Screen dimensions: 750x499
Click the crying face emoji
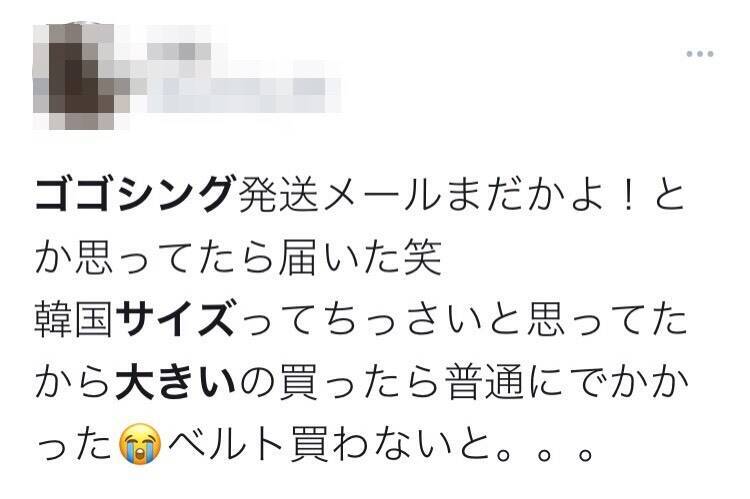tap(139, 446)
